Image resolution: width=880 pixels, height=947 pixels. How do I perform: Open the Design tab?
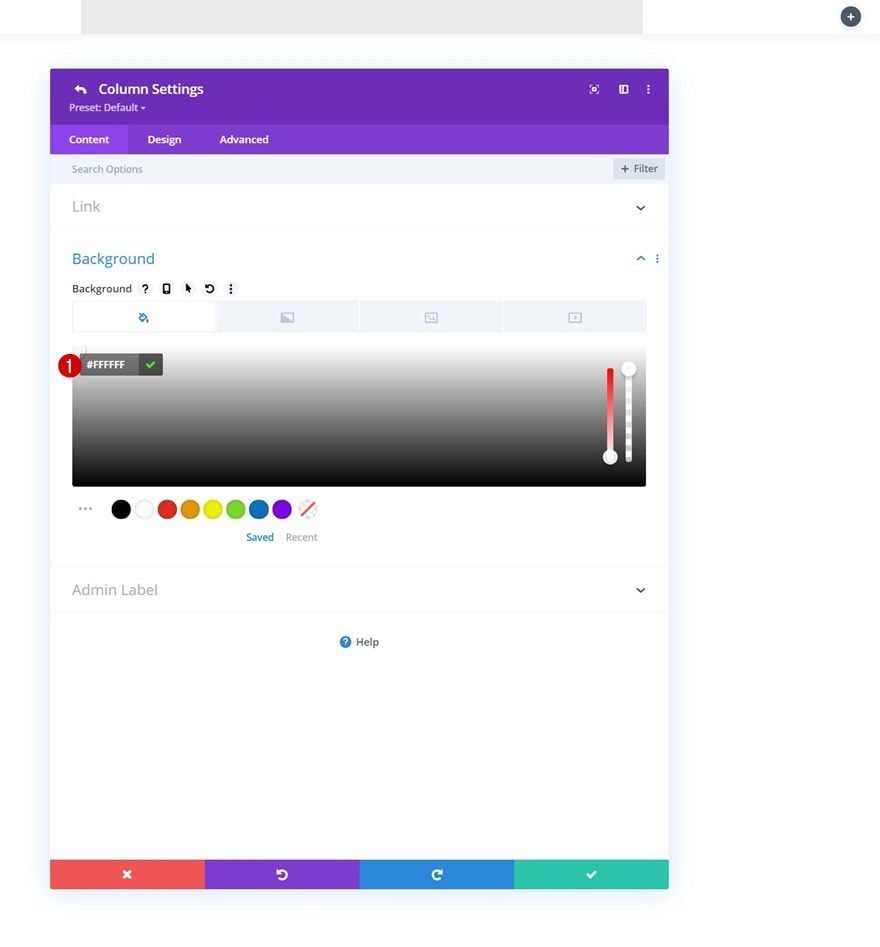coord(164,140)
